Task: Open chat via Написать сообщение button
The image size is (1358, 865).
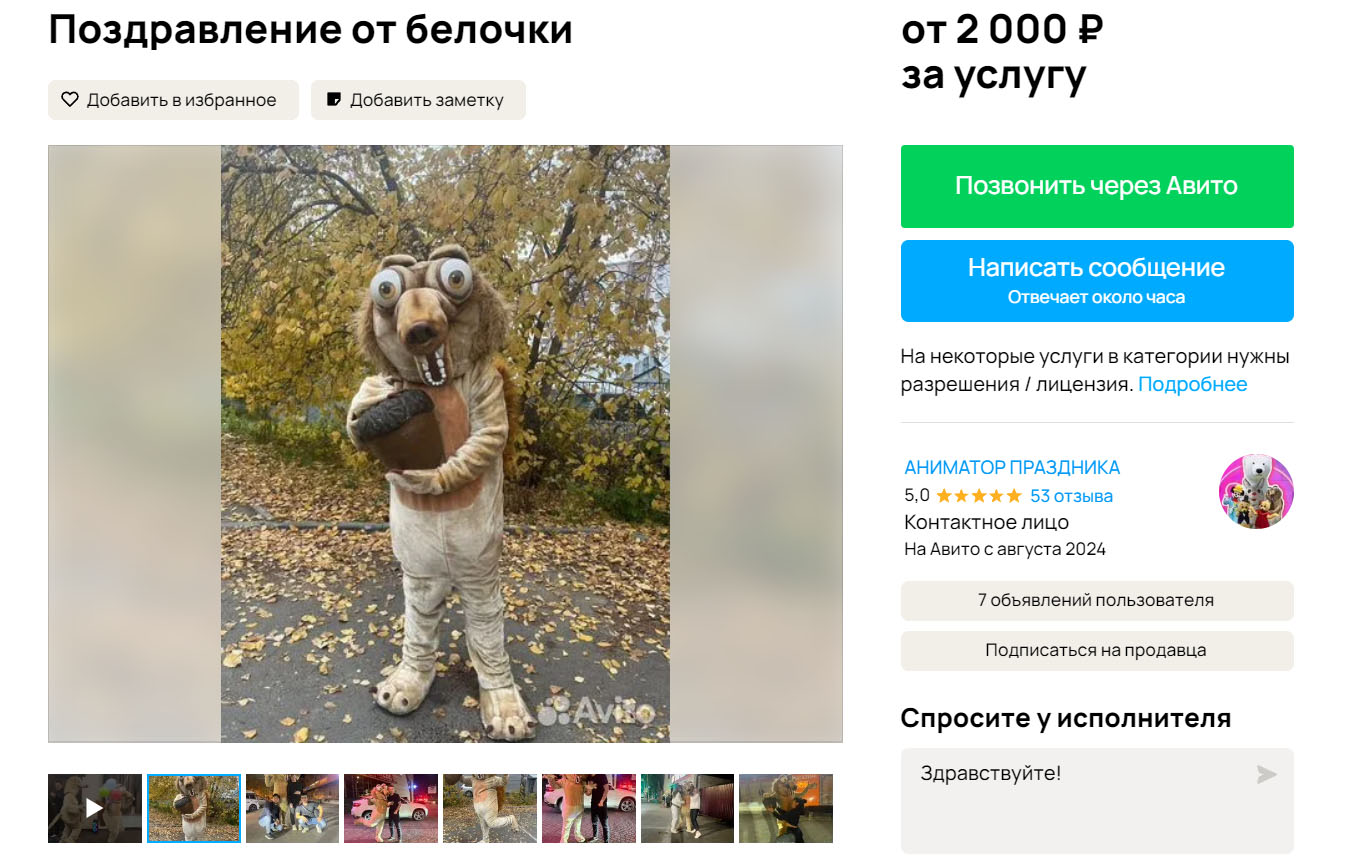Action: [x=1097, y=281]
